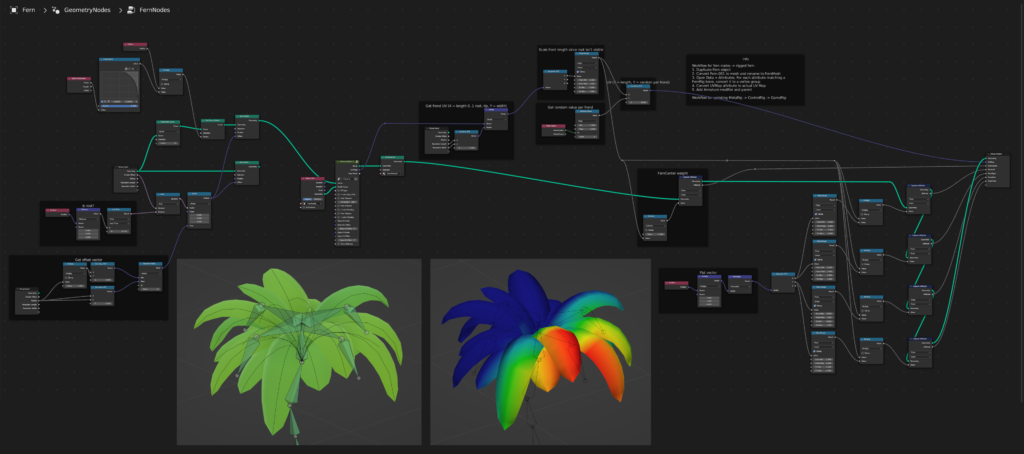Toggle 'As Instance' checkbox on Object Info node
Image resolution: width=1024 pixels, height=454 pixels.
tap(304, 207)
